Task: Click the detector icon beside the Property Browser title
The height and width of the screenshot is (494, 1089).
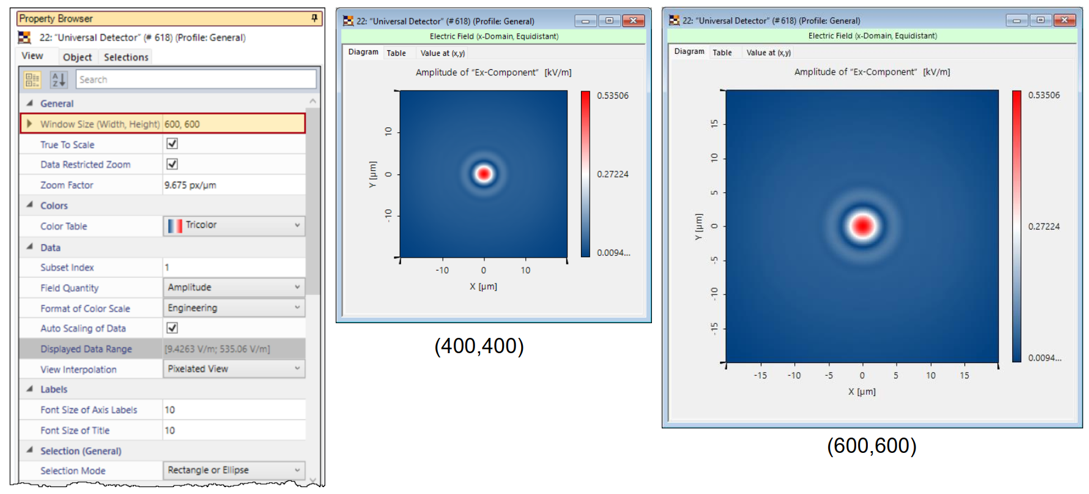Action: 25,38
